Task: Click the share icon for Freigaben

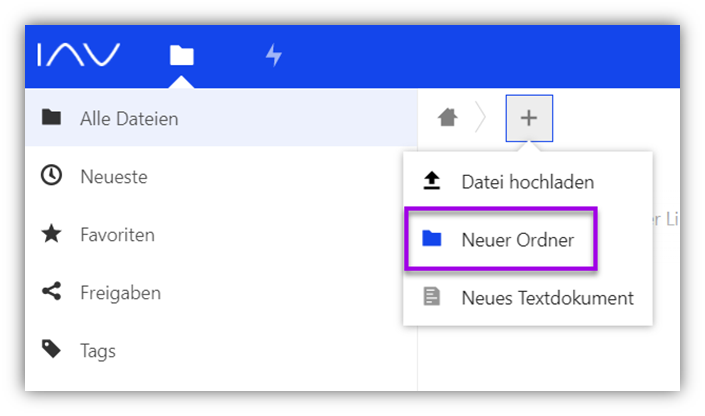Action: click(51, 292)
